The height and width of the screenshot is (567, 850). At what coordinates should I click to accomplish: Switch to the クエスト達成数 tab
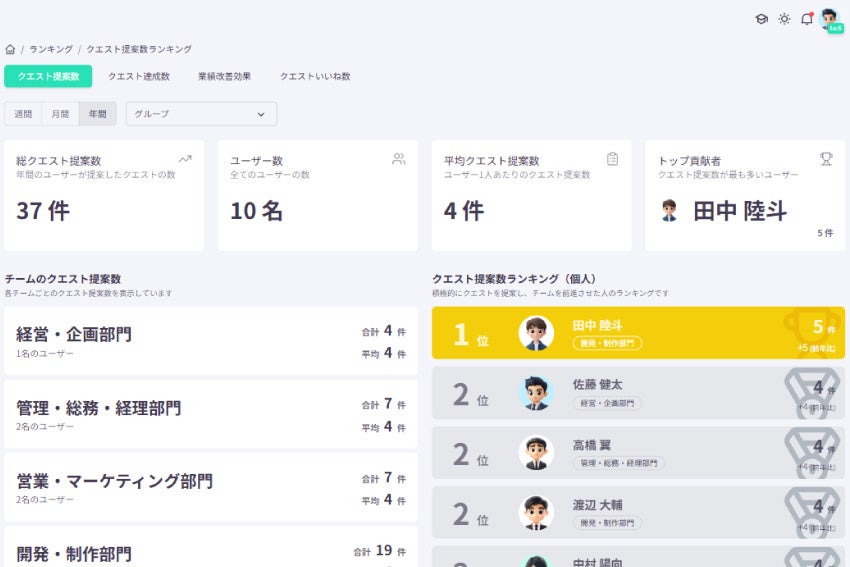pyautogui.click(x=139, y=76)
